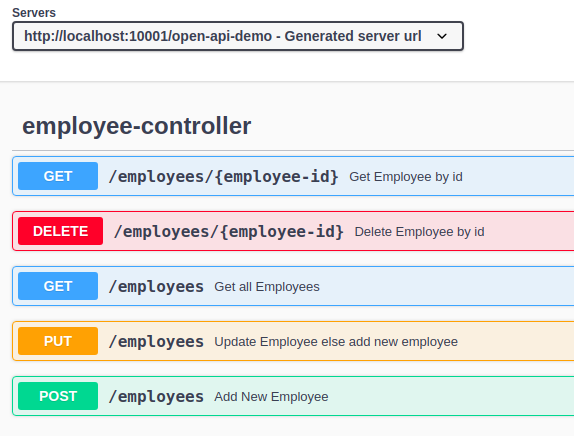Click the 'Get Employee by id' description

(406, 177)
